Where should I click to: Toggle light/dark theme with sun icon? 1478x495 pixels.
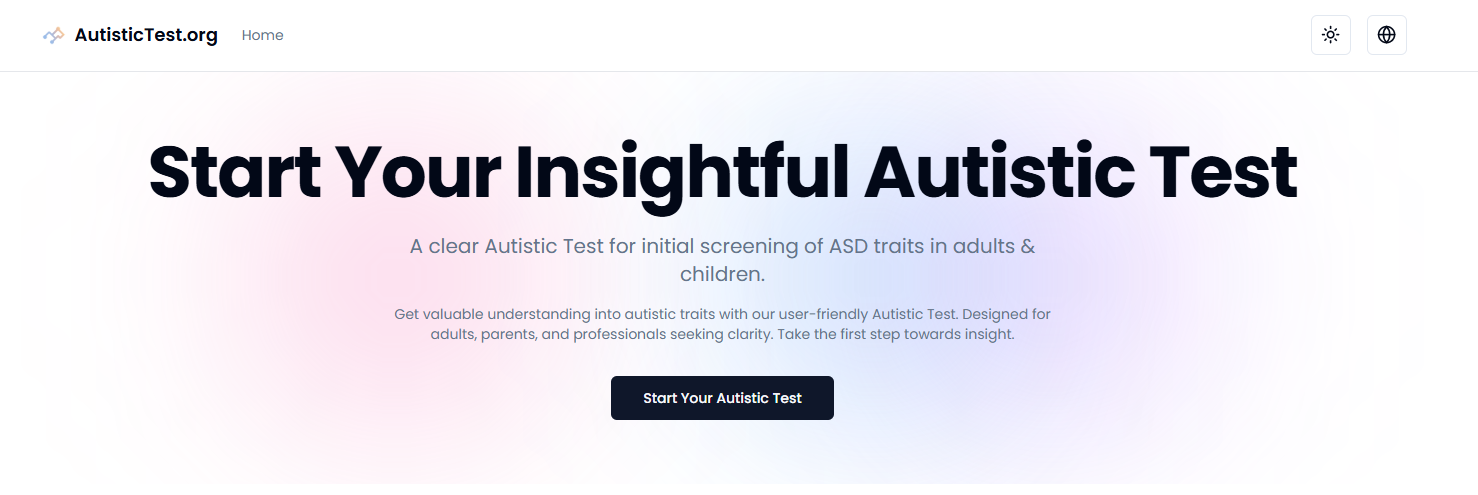coord(1330,35)
